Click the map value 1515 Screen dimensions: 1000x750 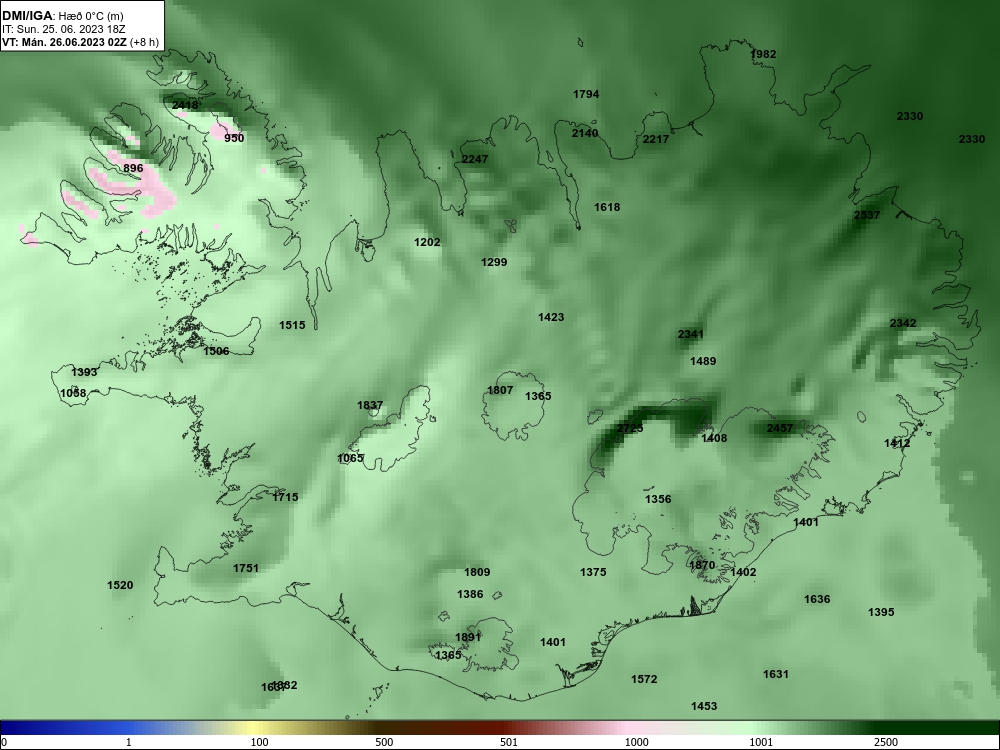point(292,325)
